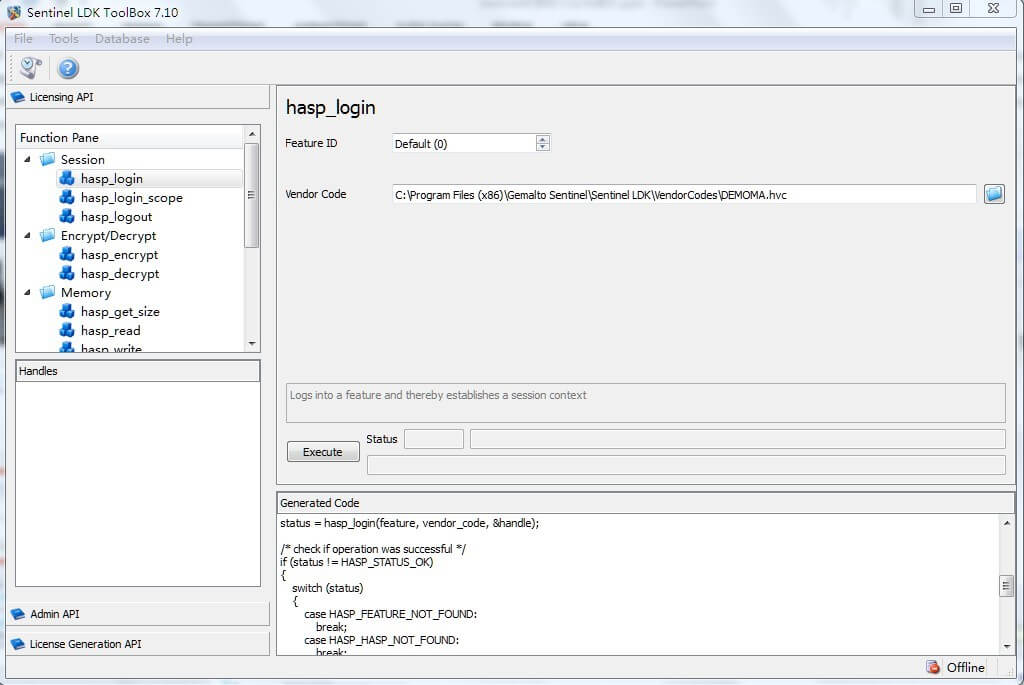This screenshot has width=1024, height=685.
Task: Click hasp_read function icon
Action: [67, 331]
